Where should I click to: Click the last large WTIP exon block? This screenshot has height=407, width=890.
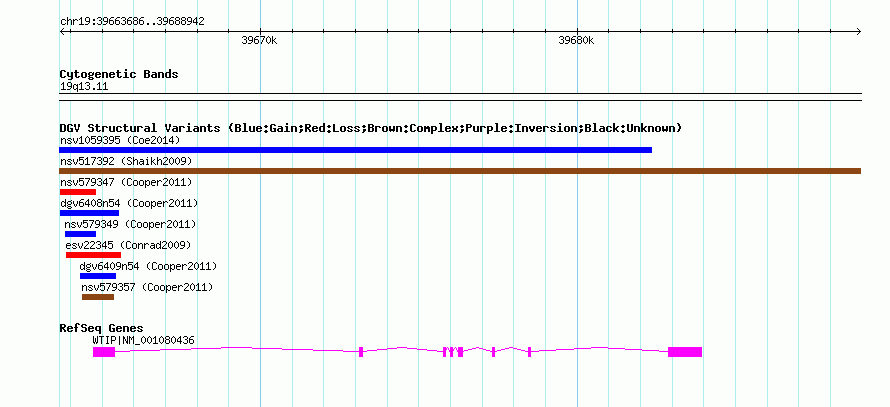pyautogui.click(x=685, y=352)
